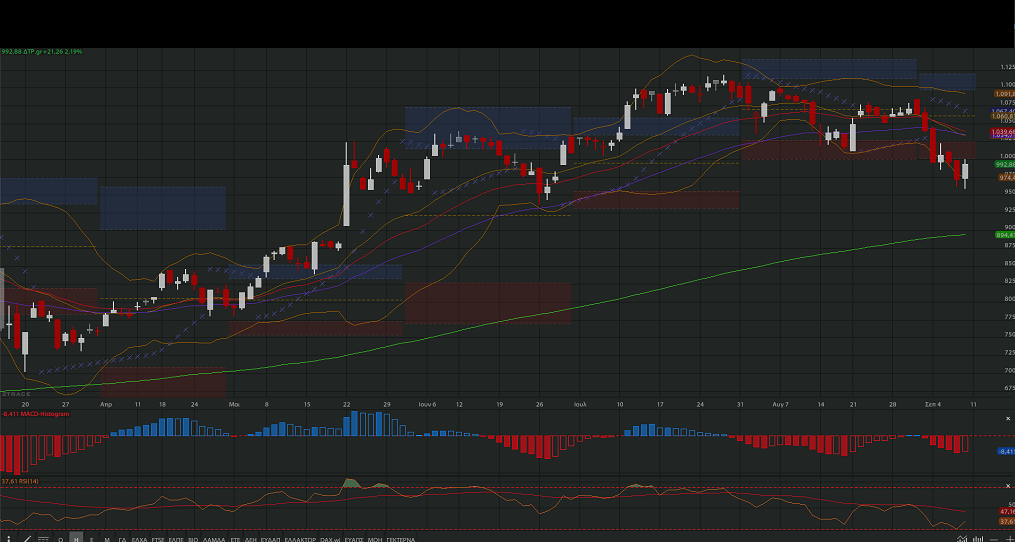Click the Απρ date label on time axis
Viewport: 1015px width, 542px height.
(x=106, y=404)
